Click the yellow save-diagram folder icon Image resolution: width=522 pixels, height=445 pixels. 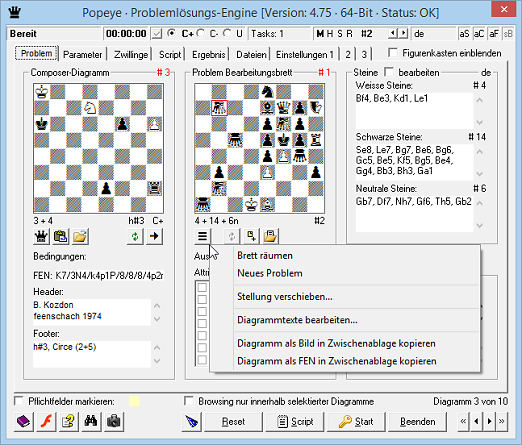270,236
